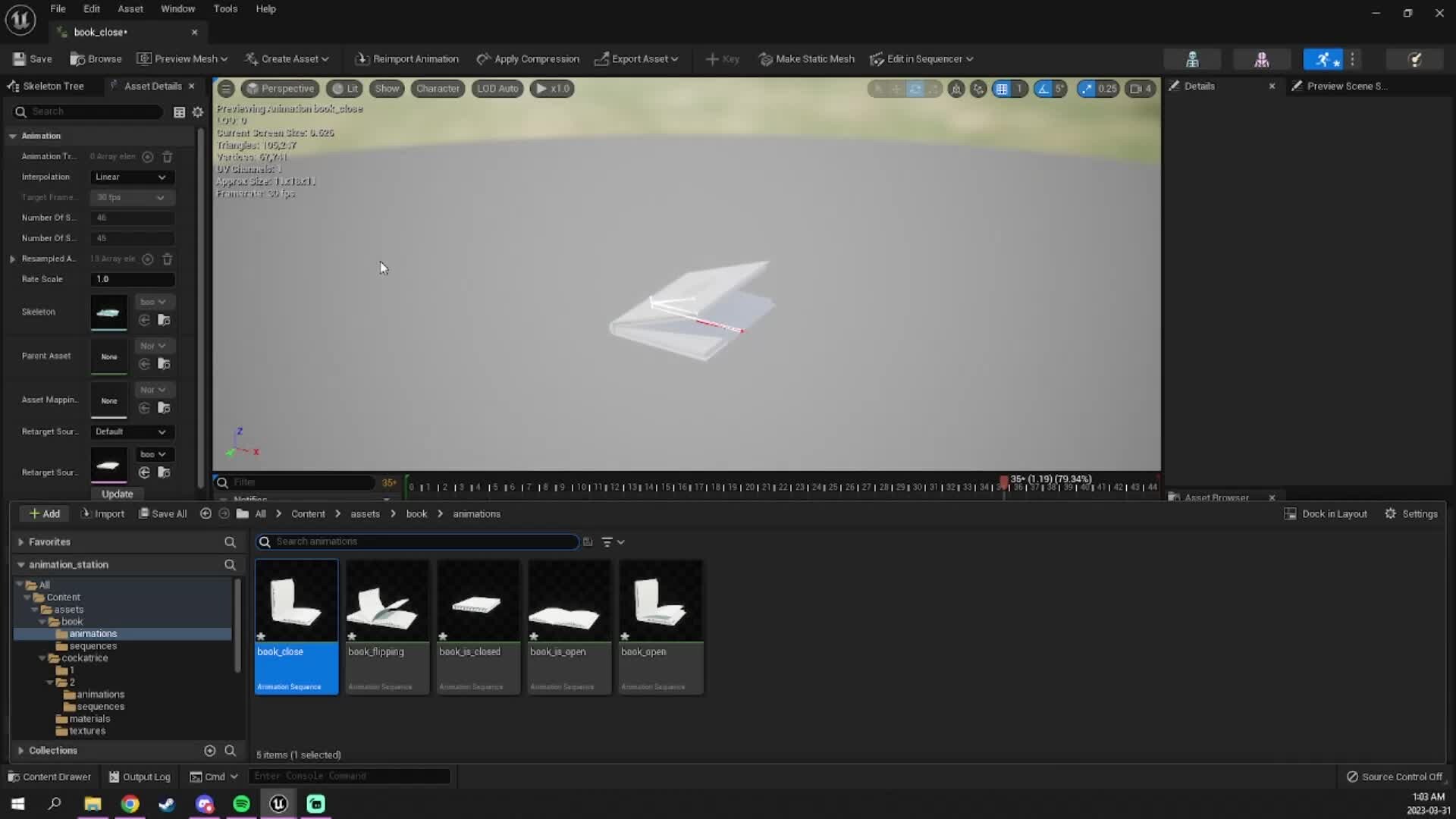Open the Skeletal Mesh editor mode icon

click(x=1262, y=58)
